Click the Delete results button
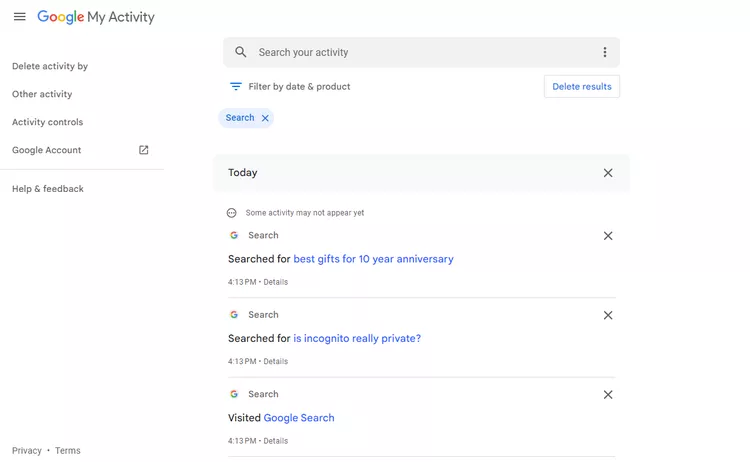The height and width of the screenshot is (462, 750). click(x=582, y=87)
